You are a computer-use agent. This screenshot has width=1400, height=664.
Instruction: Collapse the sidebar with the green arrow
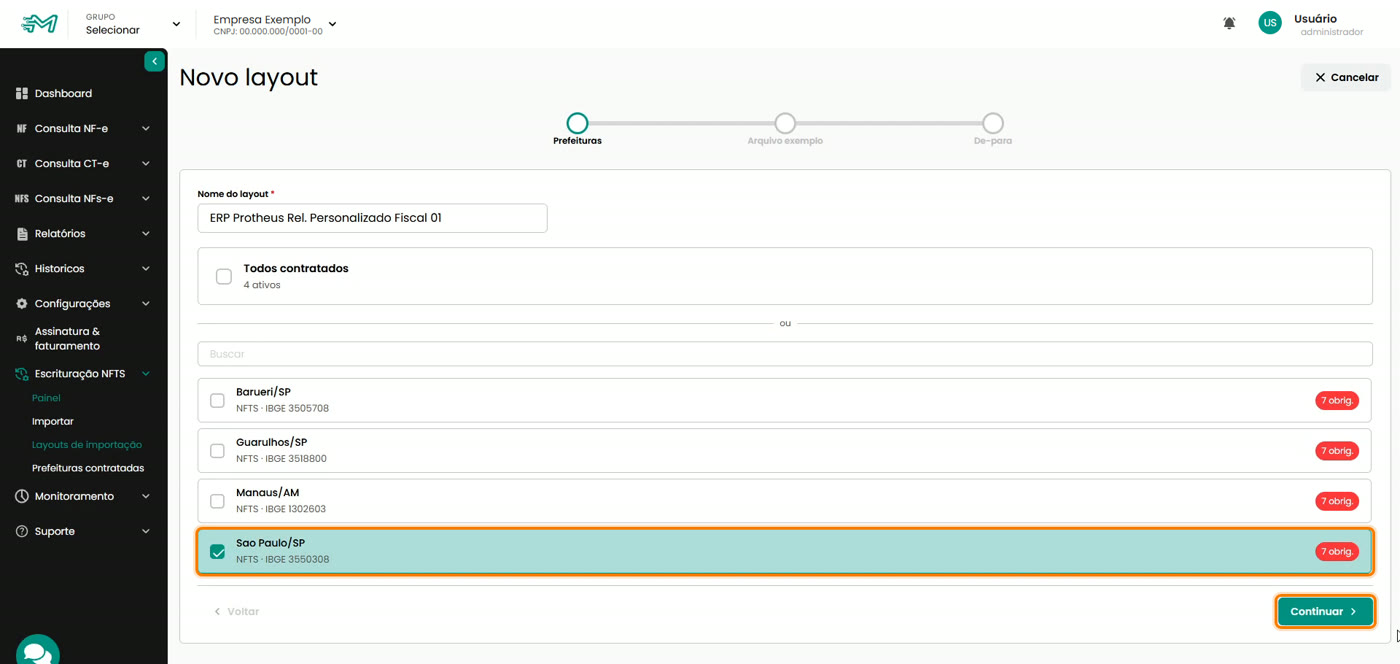point(154,61)
